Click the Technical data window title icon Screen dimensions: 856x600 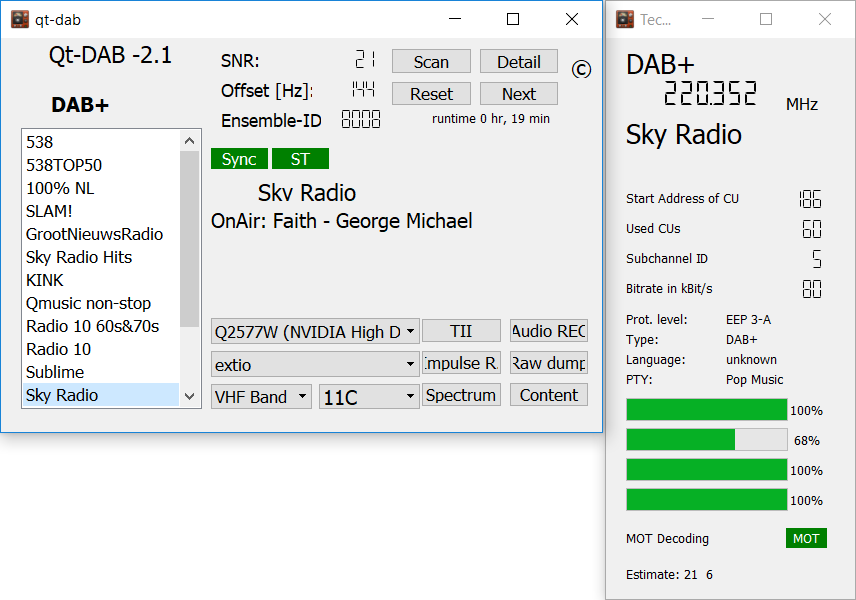click(625, 19)
